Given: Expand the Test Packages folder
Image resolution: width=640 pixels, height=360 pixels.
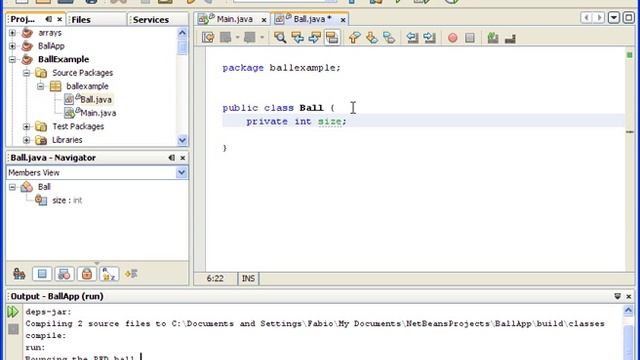Looking at the screenshot, I should [27, 127].
